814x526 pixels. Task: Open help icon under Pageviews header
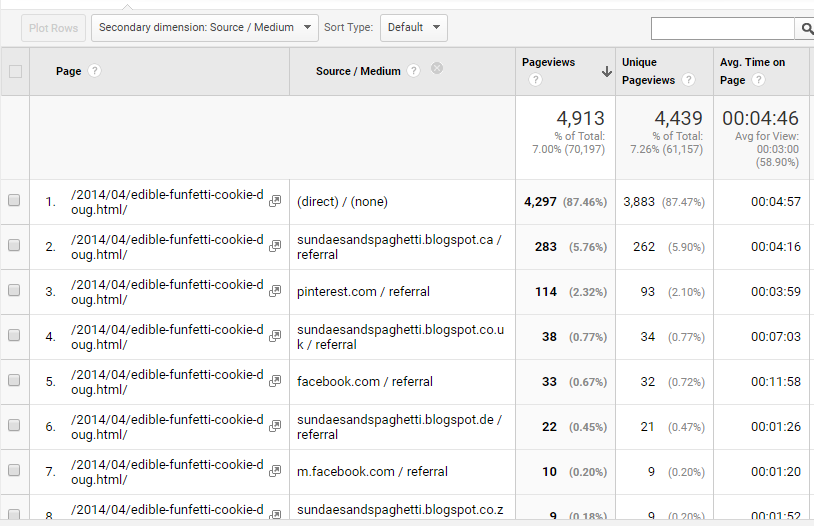tap(535, 80)
